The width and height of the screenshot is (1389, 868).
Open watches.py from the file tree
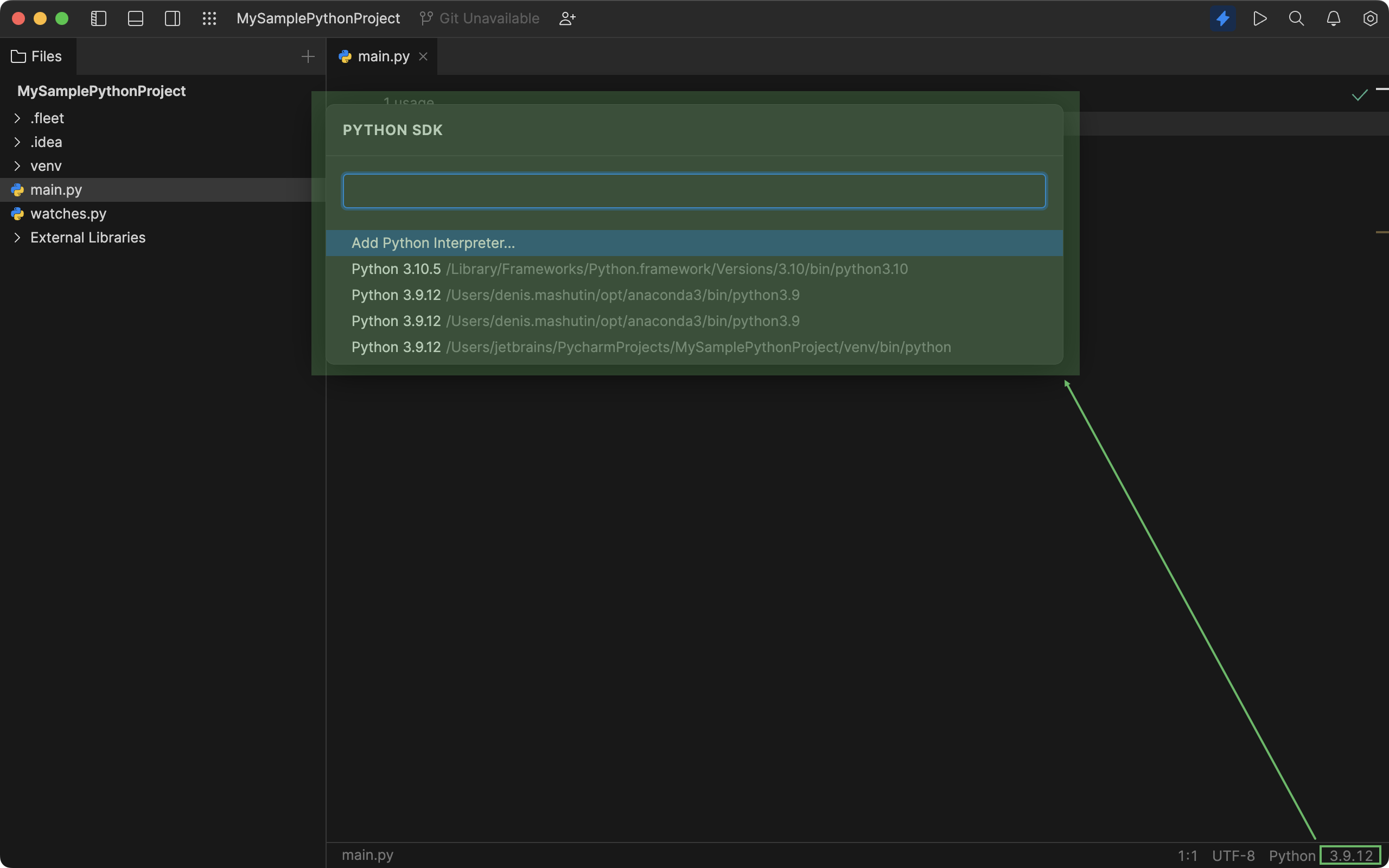[67, 213]
